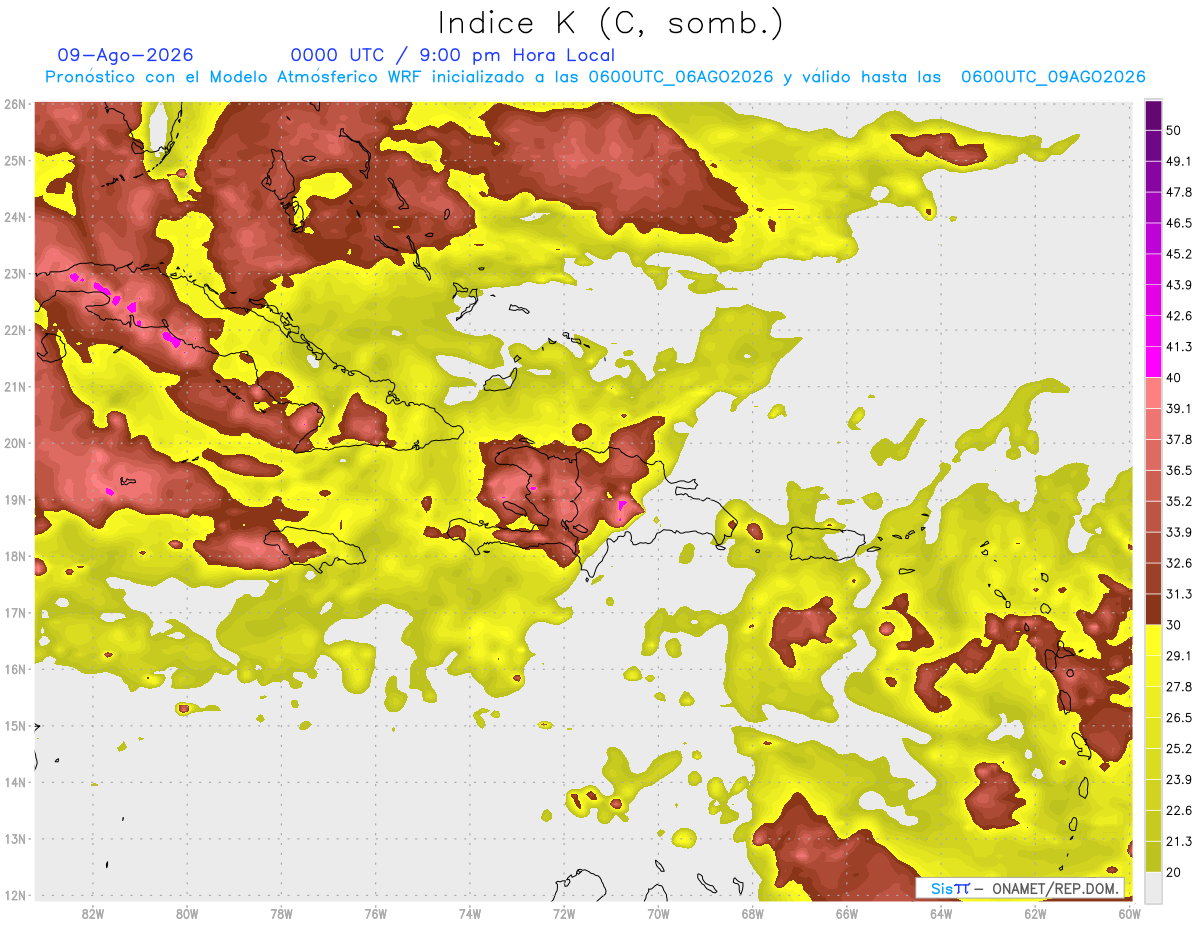Click the colorbar value 43.9
Viewport: 1200px width, 927px height.
tap(1179, 285)
